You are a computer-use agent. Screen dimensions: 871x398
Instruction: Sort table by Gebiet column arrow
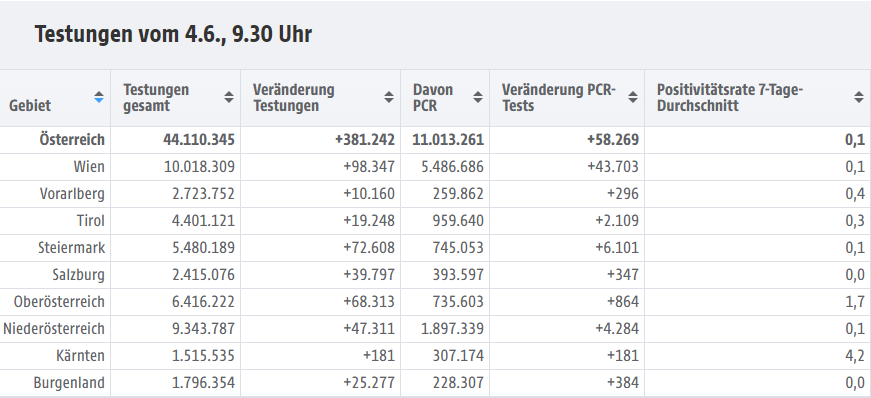(99, 97)
